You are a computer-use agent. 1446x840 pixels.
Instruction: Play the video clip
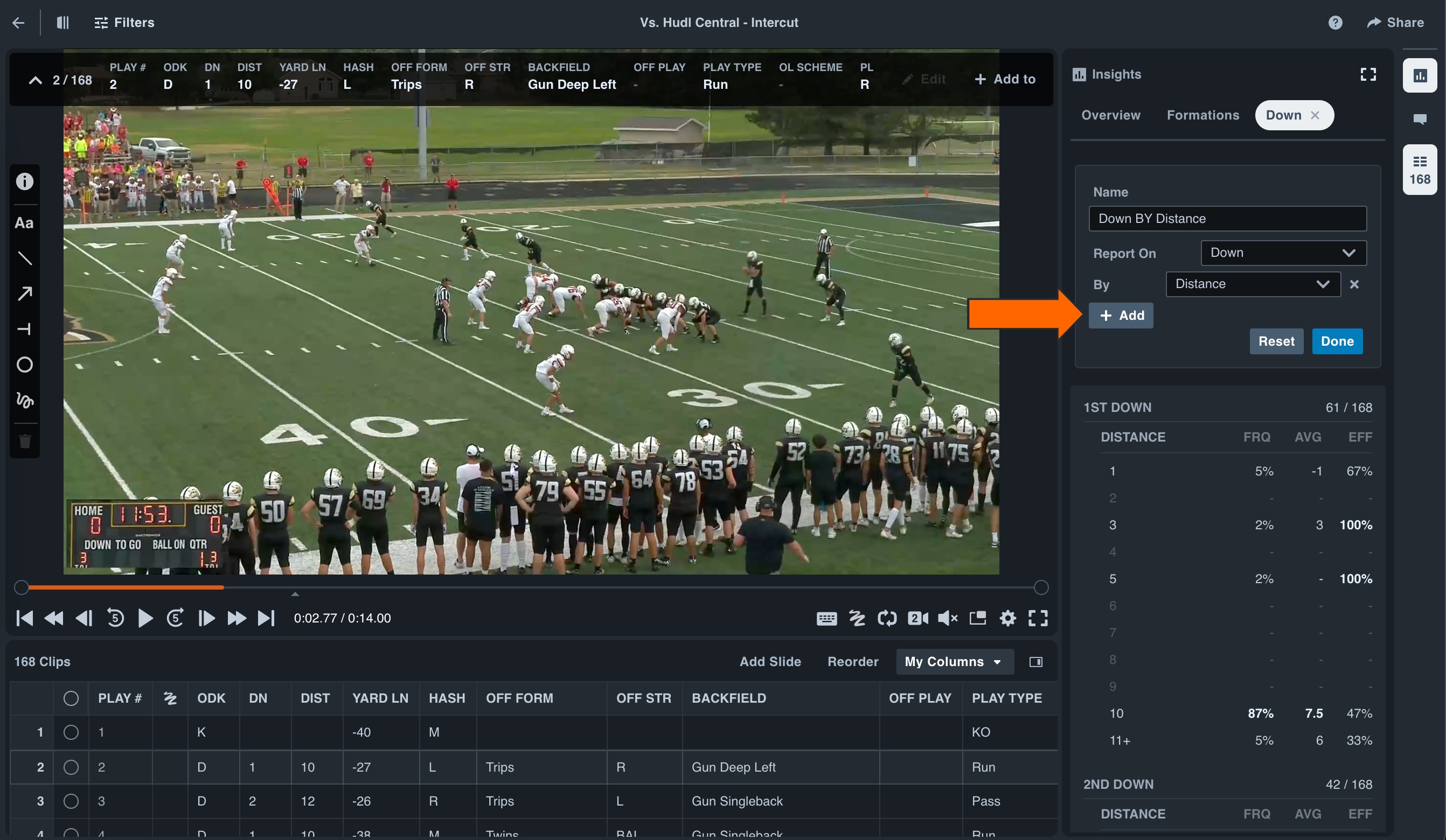(x=145, y=618)
